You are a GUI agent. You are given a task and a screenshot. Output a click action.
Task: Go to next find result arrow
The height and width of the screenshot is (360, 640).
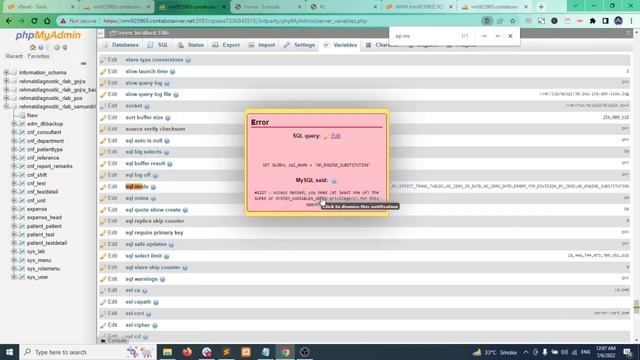(x=498, y=36)
